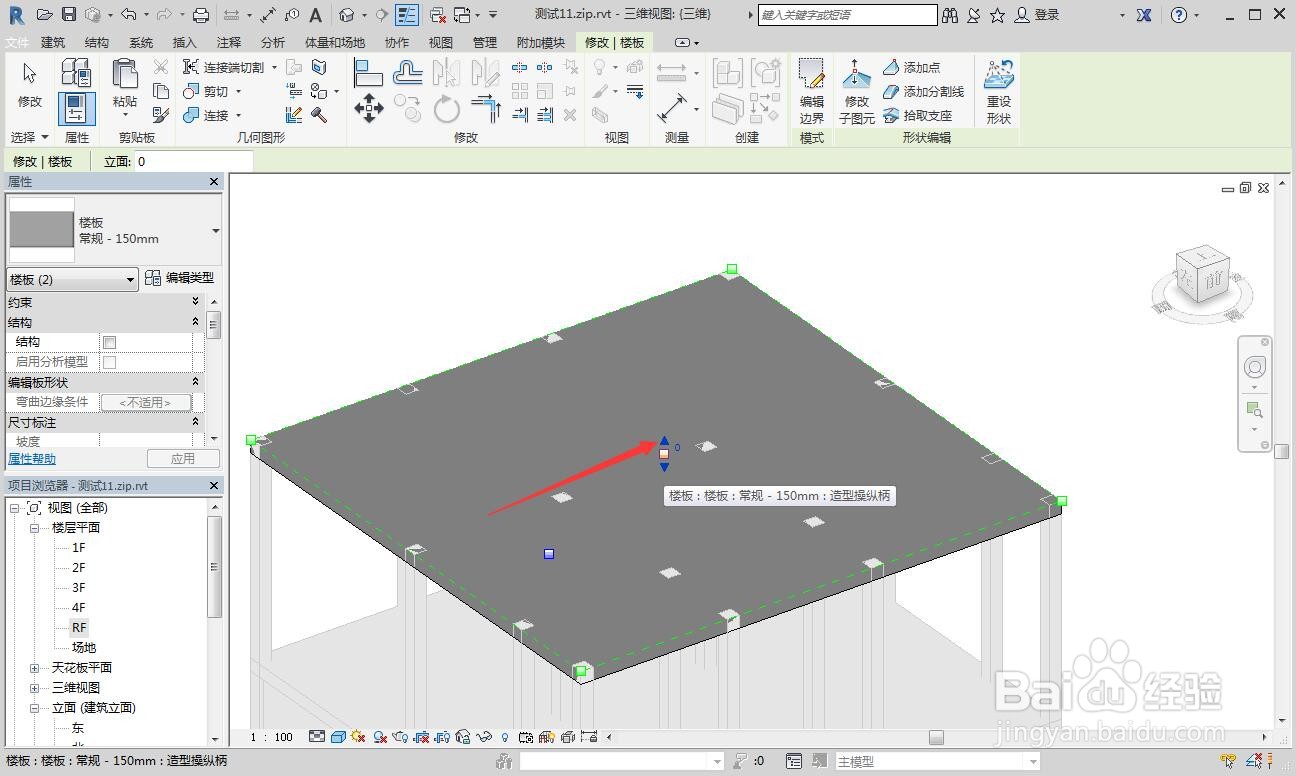Save the project with floppy icon
The height and width of the screenshot is (776, 1296).
(x=69, y=15)
